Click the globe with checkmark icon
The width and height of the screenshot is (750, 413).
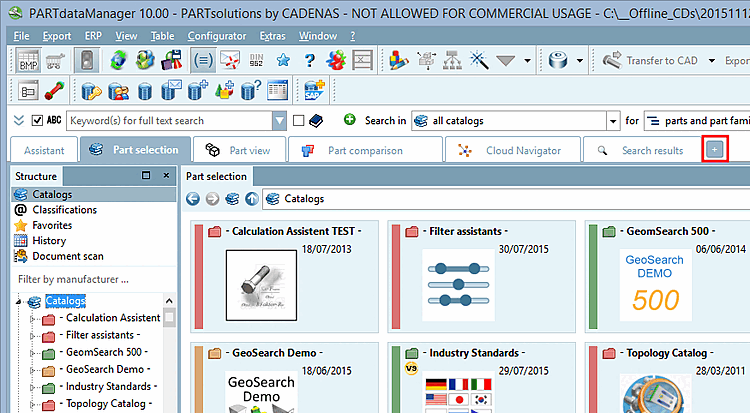[x=145, y=60]
